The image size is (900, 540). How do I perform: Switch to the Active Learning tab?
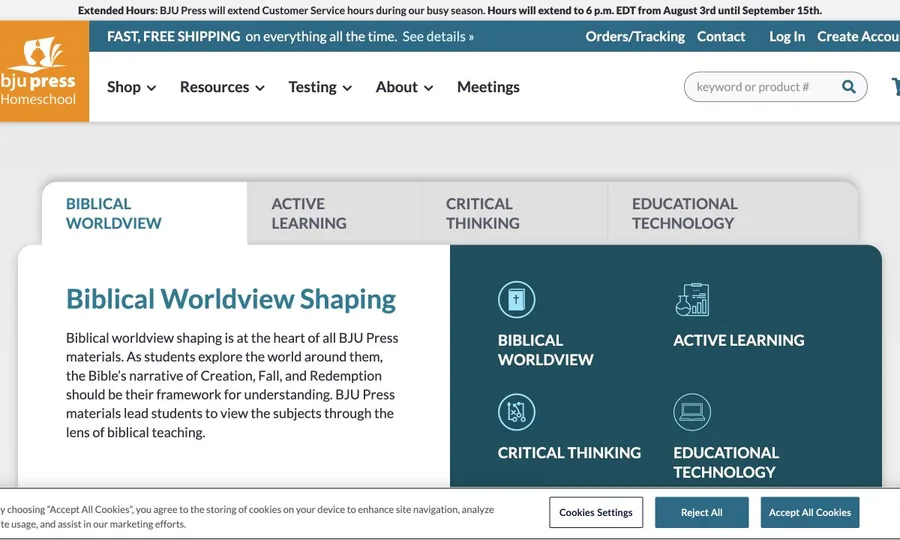[x=335, y=213]
